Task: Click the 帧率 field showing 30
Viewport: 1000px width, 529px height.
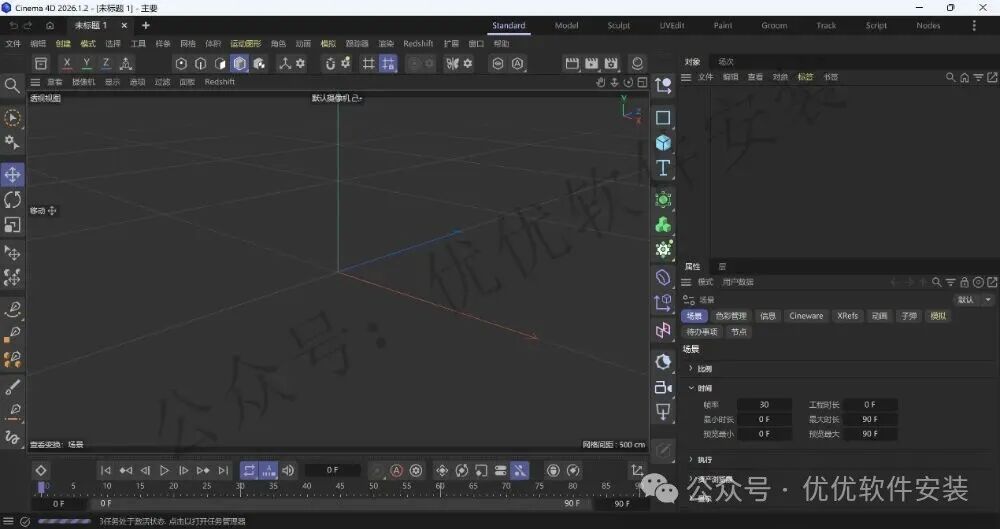Action: point(764,405)
